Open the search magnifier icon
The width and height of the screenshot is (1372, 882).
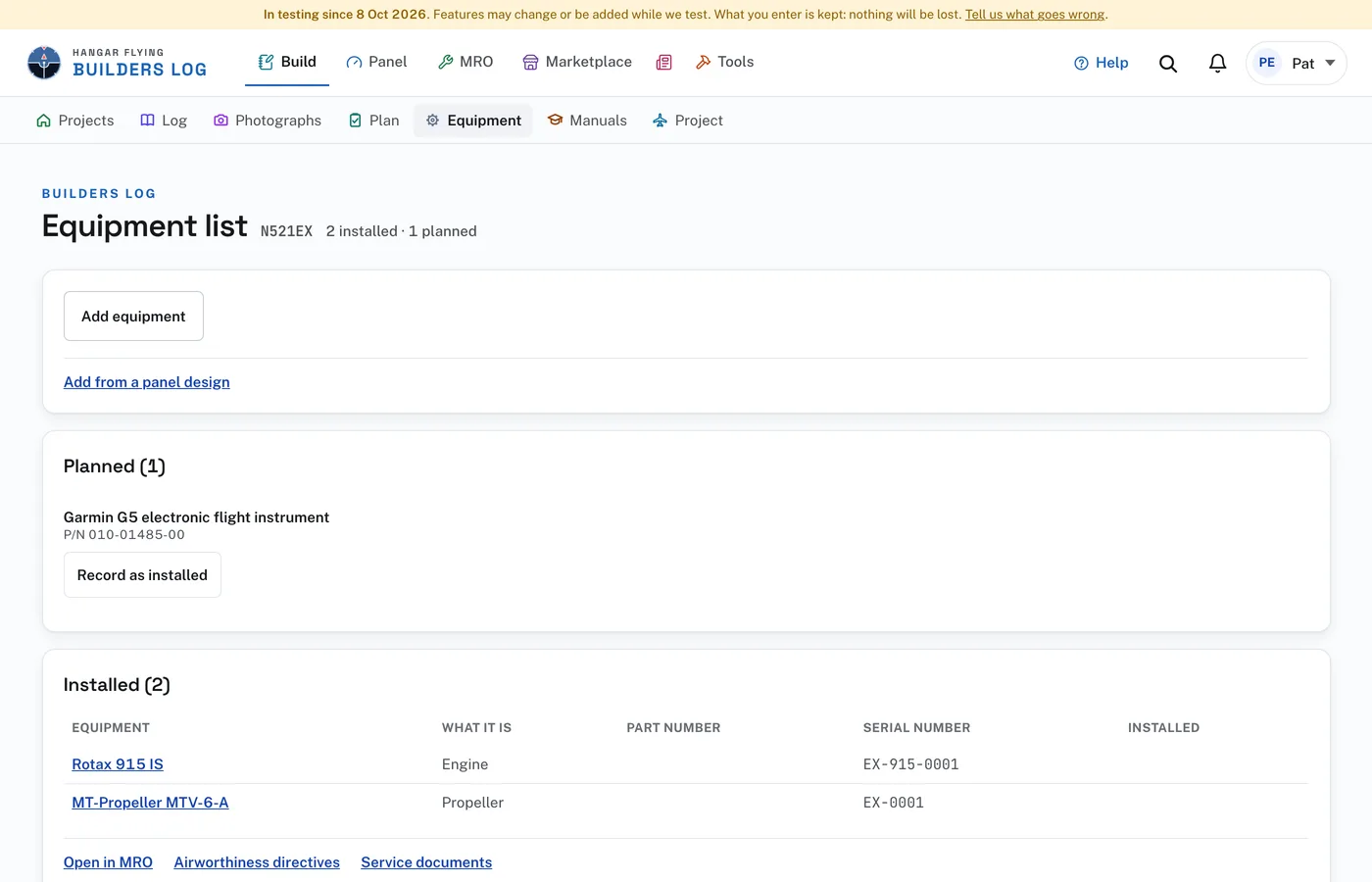[1167, 64]
